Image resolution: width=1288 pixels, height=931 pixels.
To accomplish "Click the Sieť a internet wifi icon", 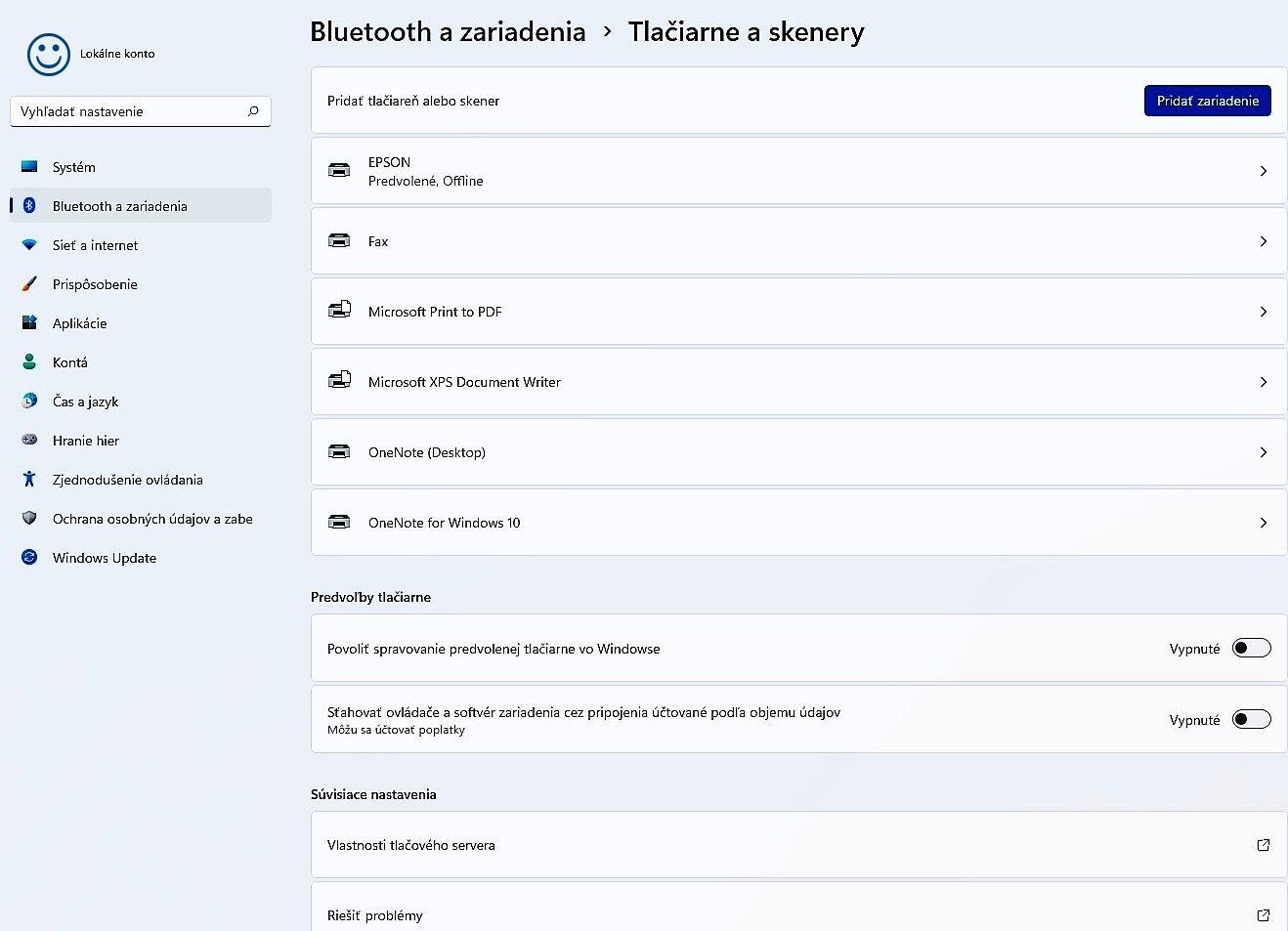I will click(29, 245).
